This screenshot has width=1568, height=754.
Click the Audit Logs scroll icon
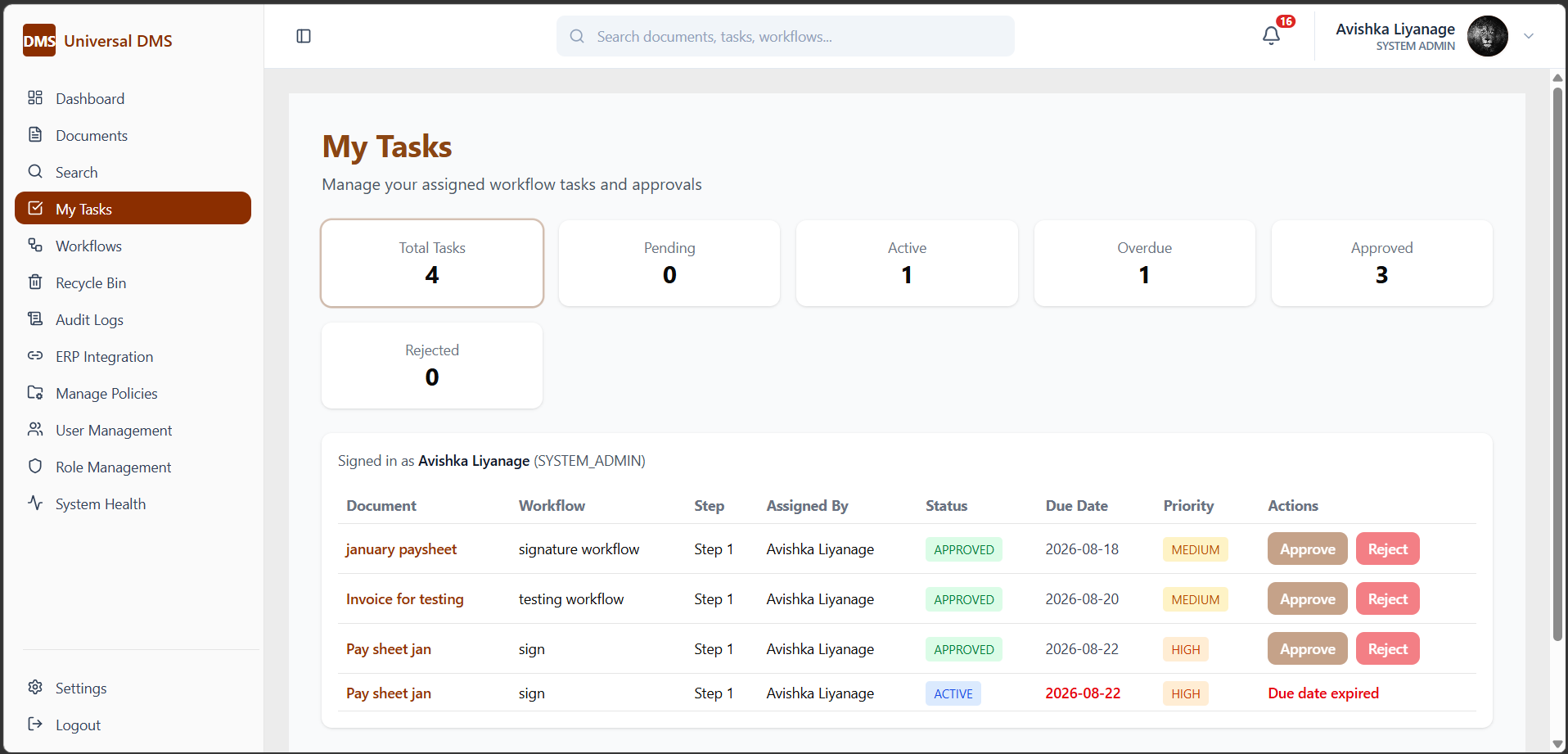35,318
